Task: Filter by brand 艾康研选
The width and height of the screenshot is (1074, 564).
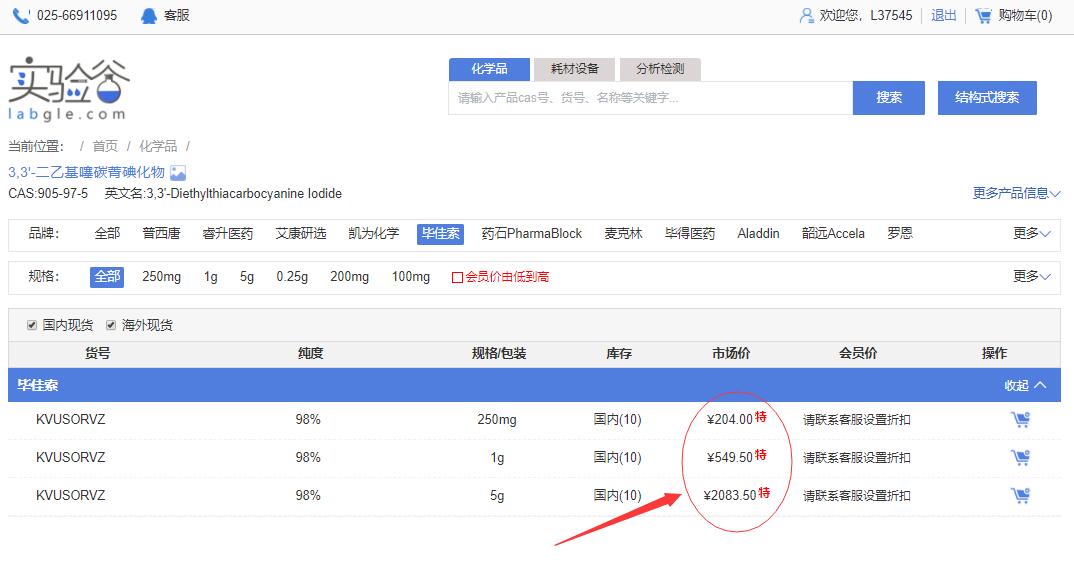Action: pyautogui.click(x=301, y=234)
